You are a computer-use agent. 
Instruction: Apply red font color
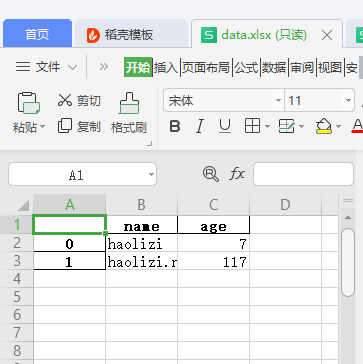pos(358,126)
